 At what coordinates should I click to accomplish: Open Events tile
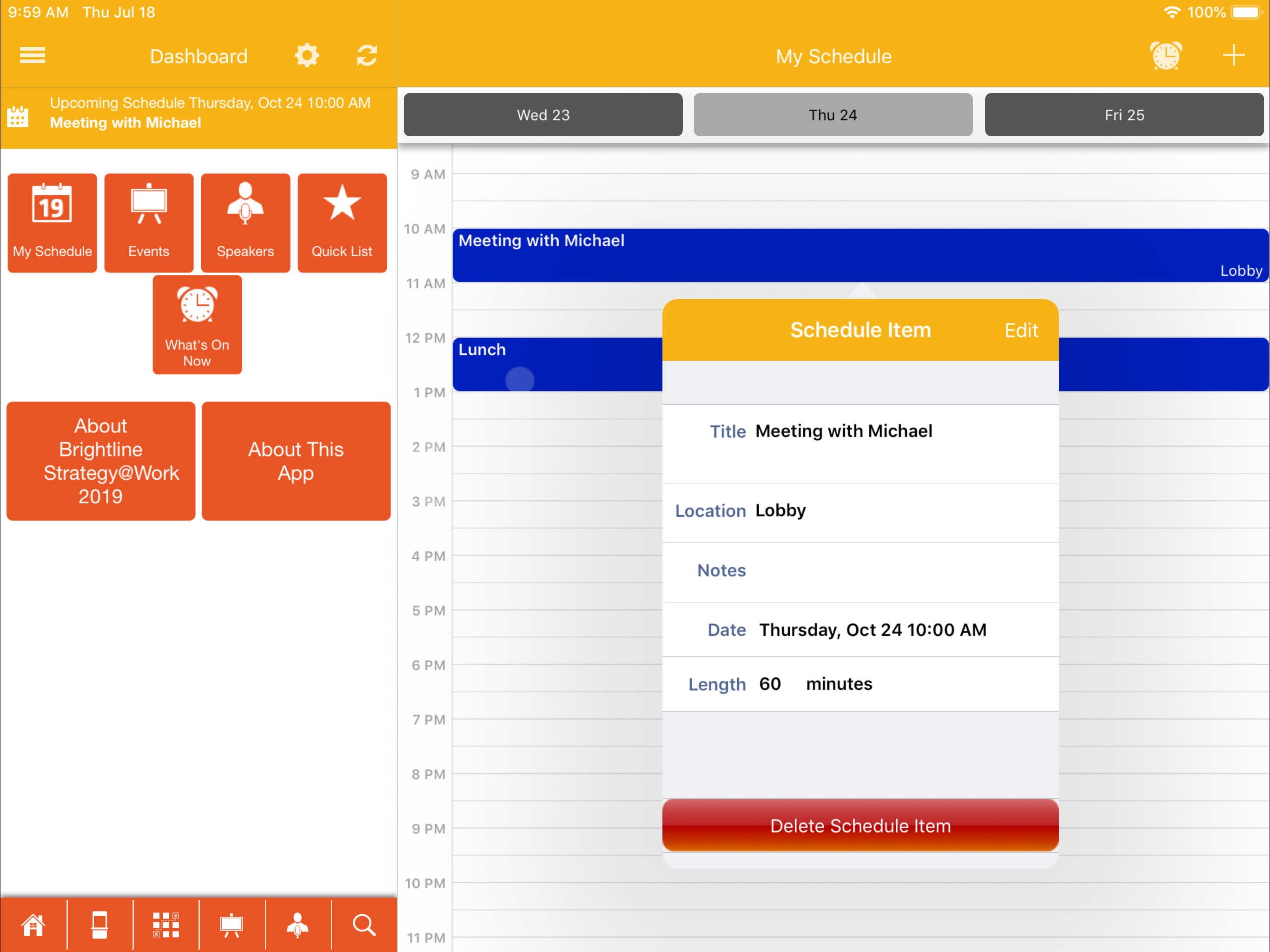[x=149, y=223]
